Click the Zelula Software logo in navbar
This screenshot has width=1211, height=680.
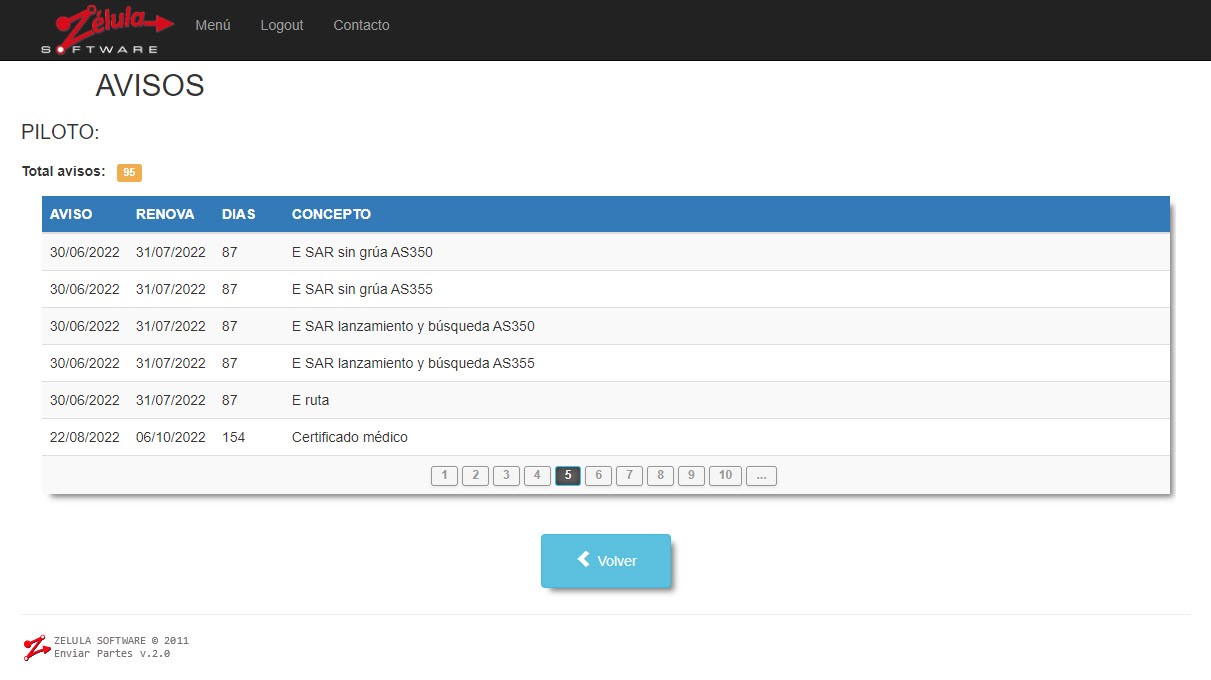107,31
